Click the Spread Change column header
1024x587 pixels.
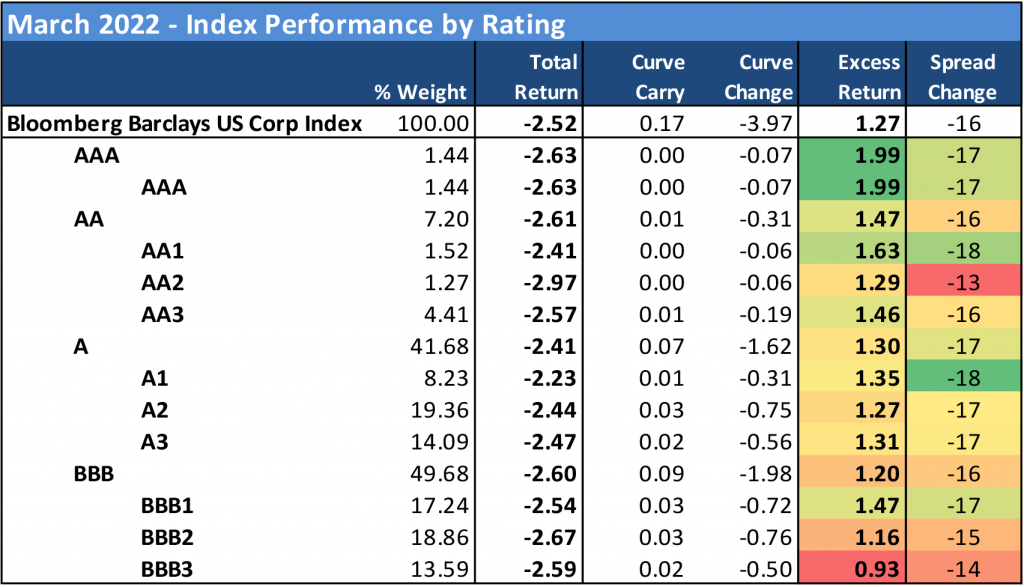pos(962,77)
